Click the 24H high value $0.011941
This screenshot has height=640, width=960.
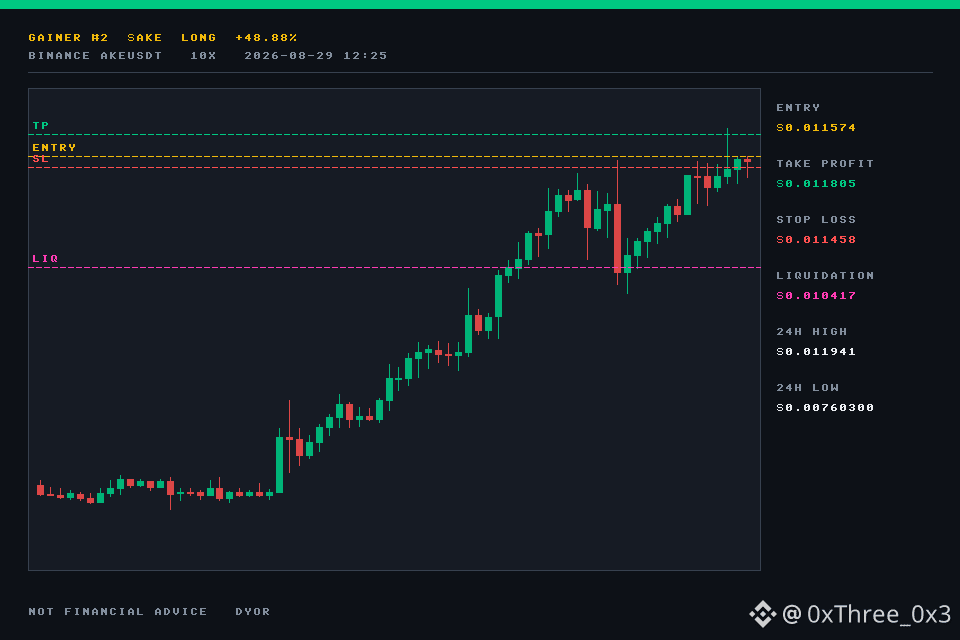point(816,352)
